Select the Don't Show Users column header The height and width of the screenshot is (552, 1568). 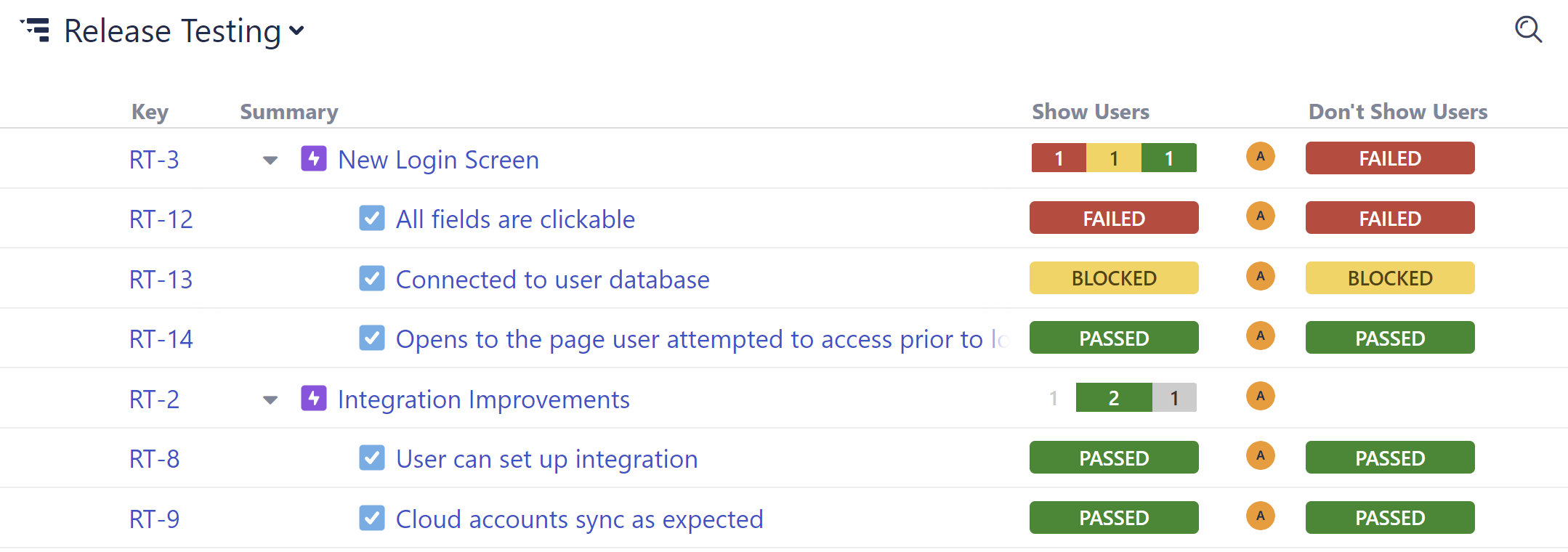[x=1397, y=111]
